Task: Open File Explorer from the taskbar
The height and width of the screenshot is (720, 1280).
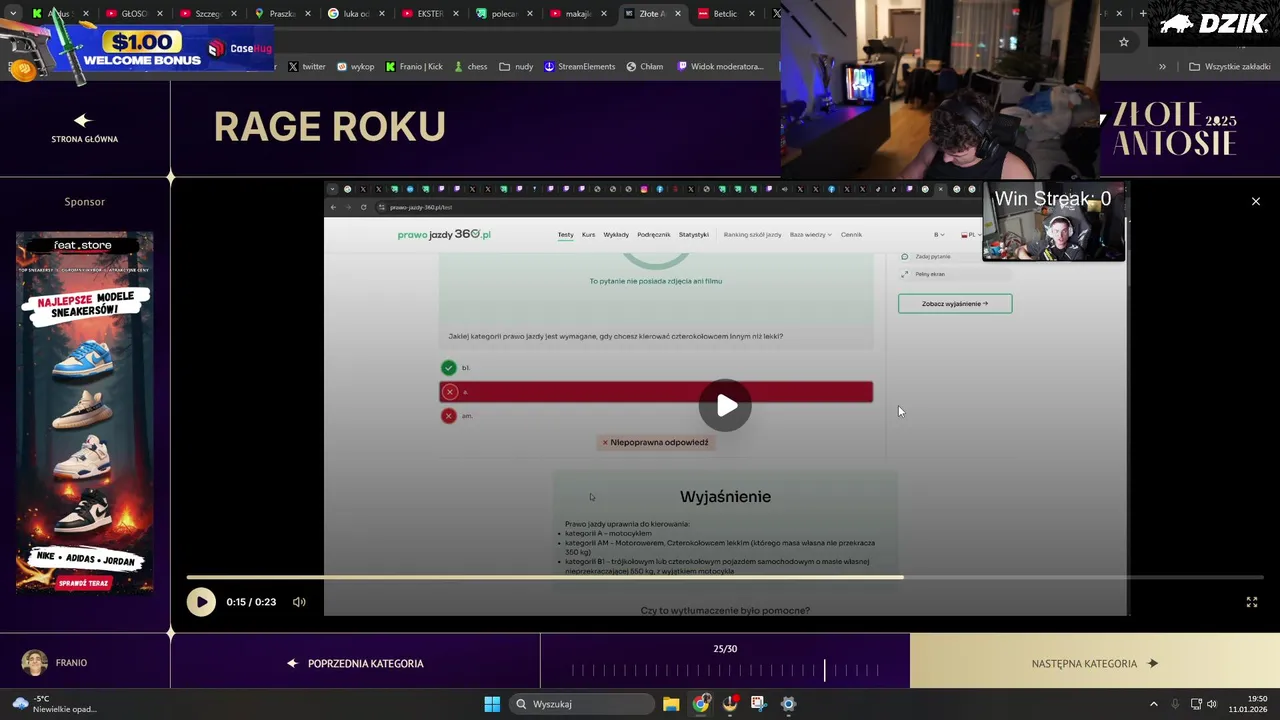Action: tap(671, 704)
